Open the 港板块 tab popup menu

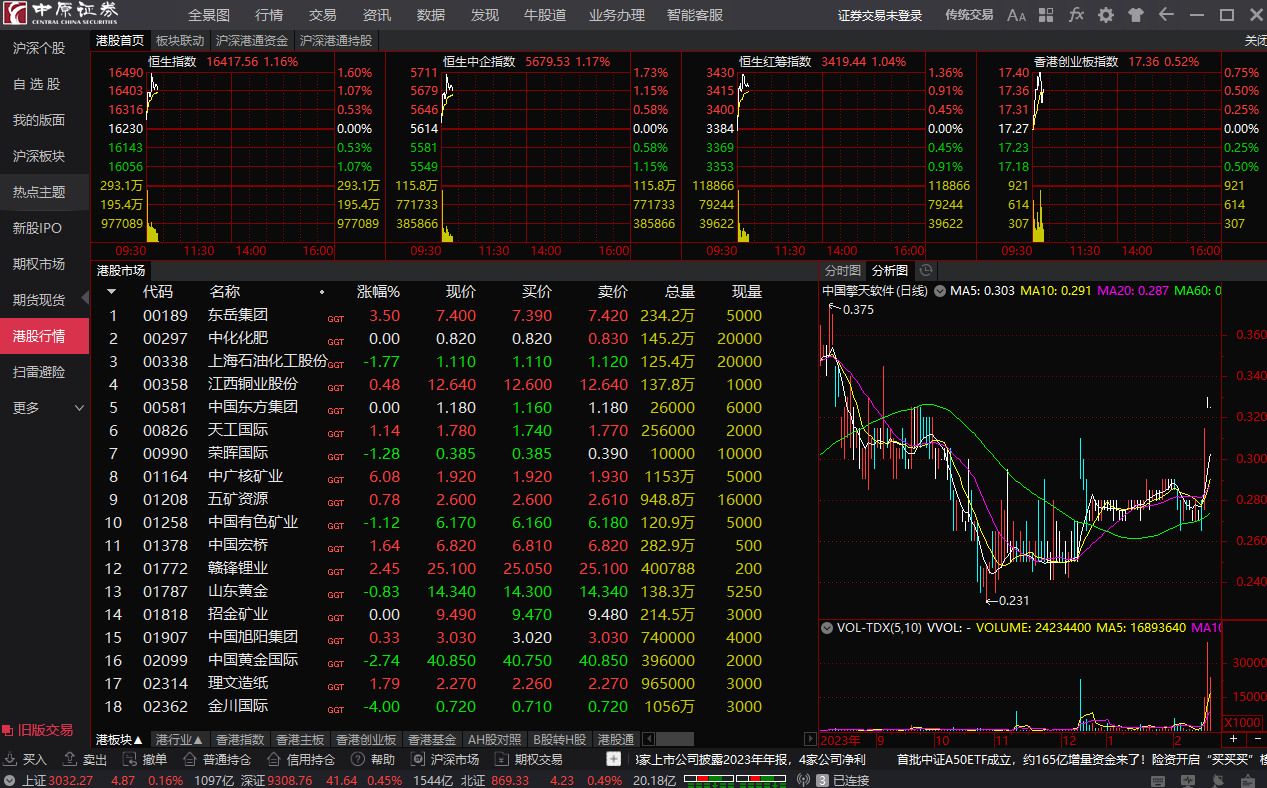[120, 740]
